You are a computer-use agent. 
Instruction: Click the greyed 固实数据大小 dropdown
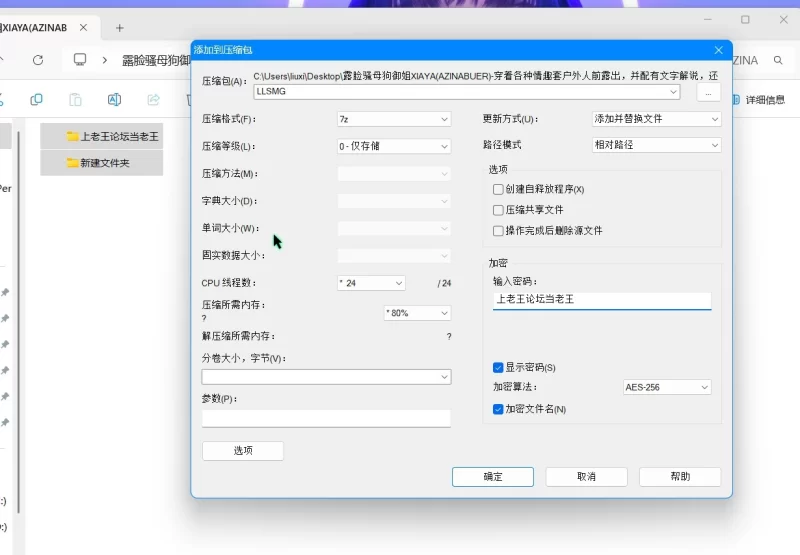pyautogui.click(x=393, y=255)
